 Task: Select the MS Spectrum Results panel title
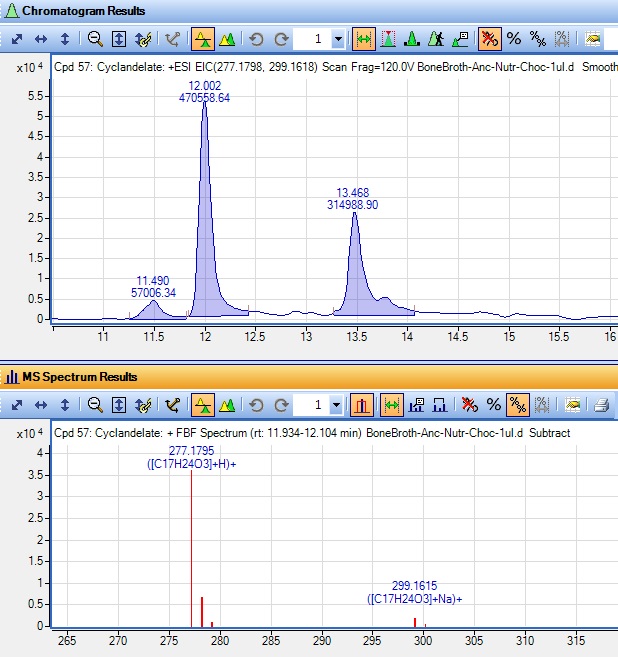[x=79, y=377]
